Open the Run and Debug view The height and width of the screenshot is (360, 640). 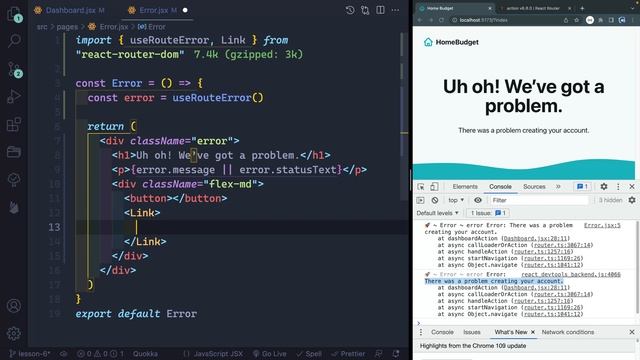(x=14, y=97)
